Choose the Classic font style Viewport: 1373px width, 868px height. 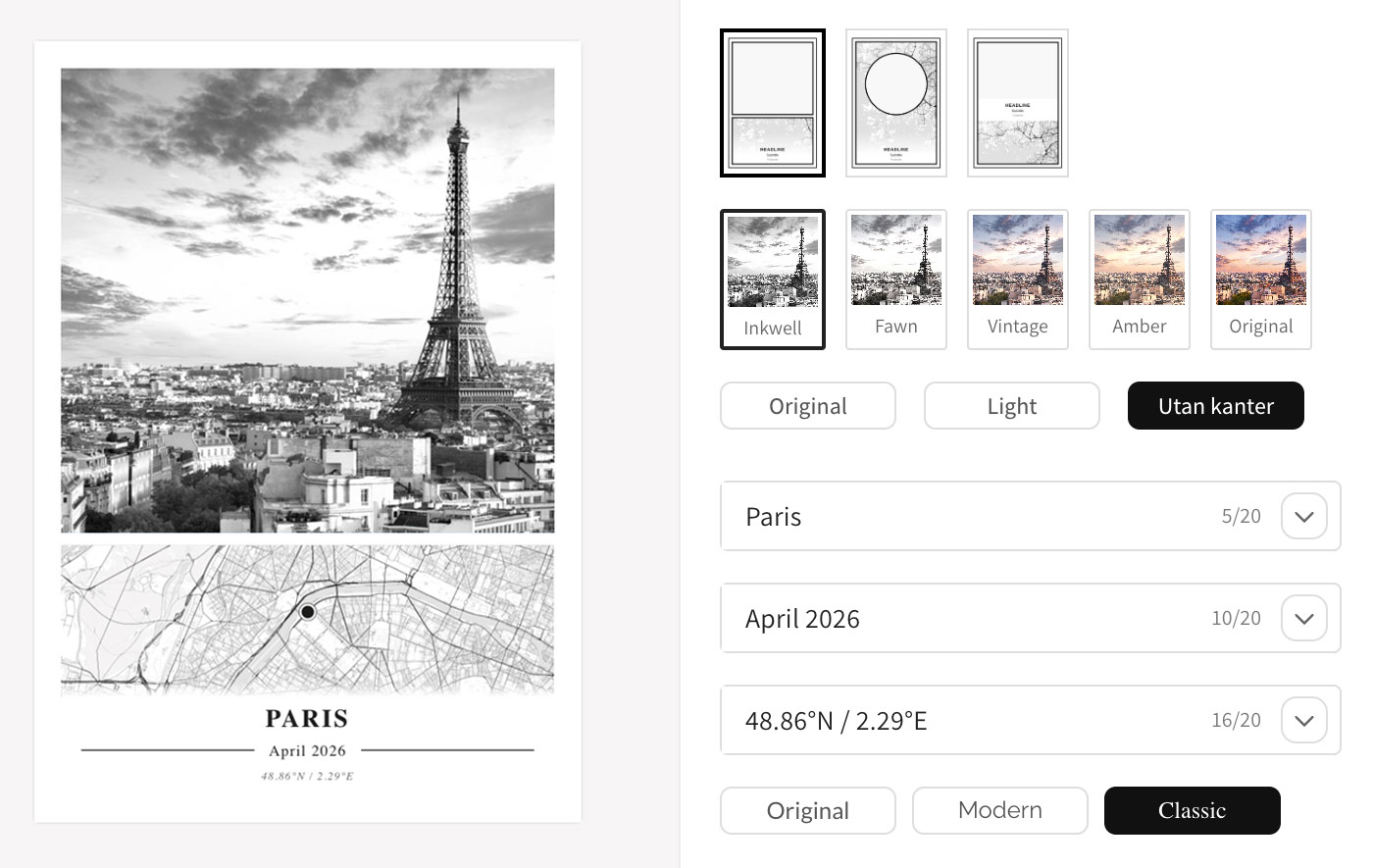tap(1193, 810)
